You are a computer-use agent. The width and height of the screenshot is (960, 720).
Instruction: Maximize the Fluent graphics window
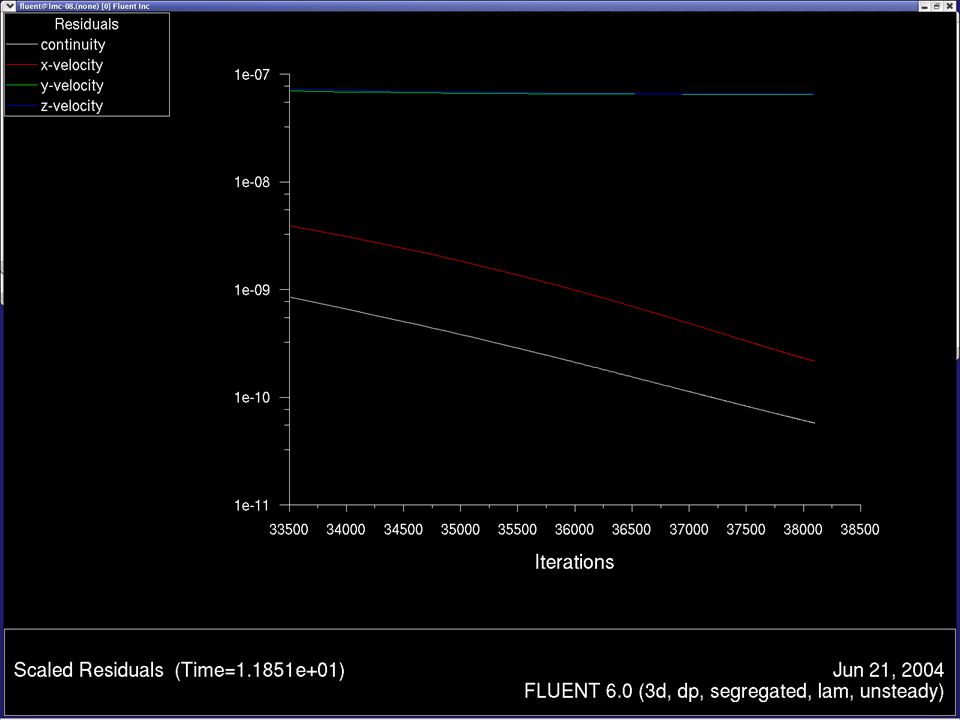(x=937, y=6)
